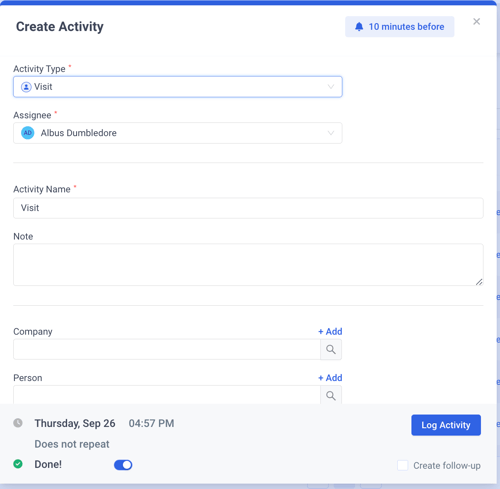The image size is (500, 489).
Task: Toggle the Done! switch off
Action: 123,465
